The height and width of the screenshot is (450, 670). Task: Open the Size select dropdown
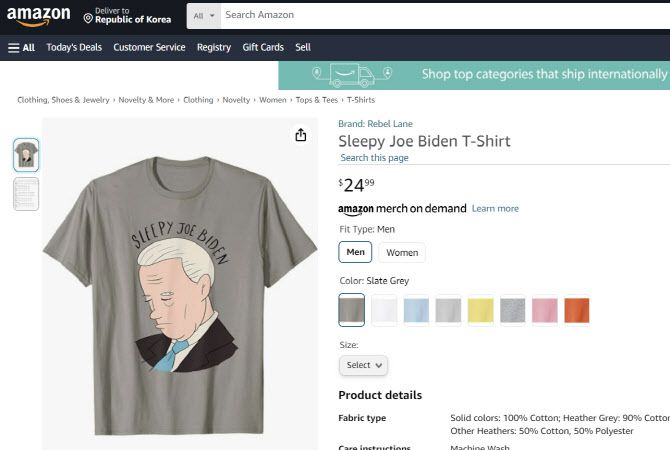pyautogui.click(x=364, y=366)
